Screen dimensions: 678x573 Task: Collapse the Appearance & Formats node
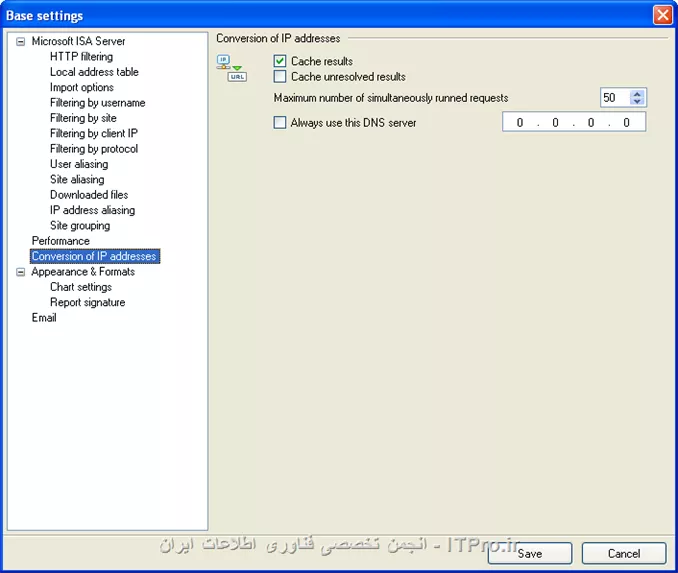(x=20, y=272)
